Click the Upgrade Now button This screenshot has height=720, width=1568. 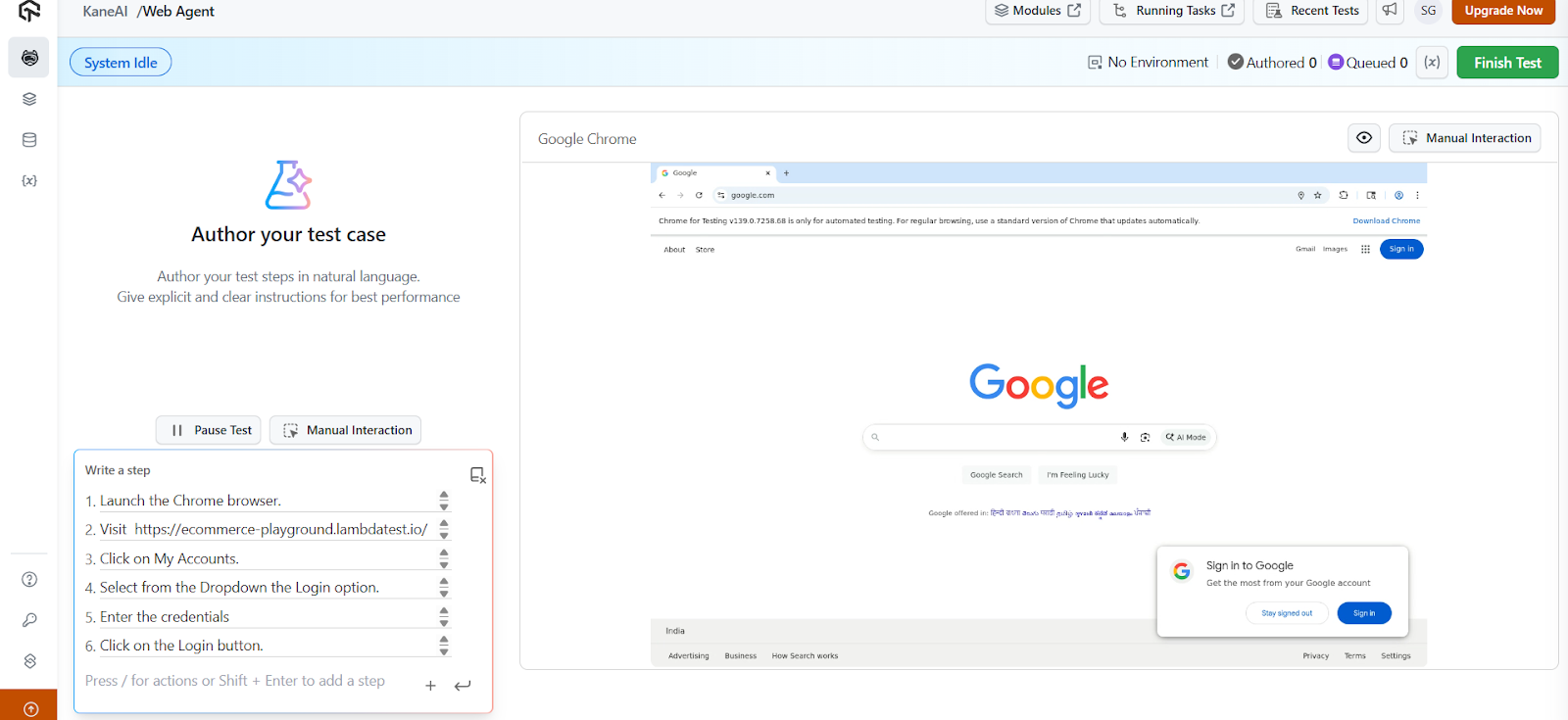pyautogui.click(x=1503, y=11)
